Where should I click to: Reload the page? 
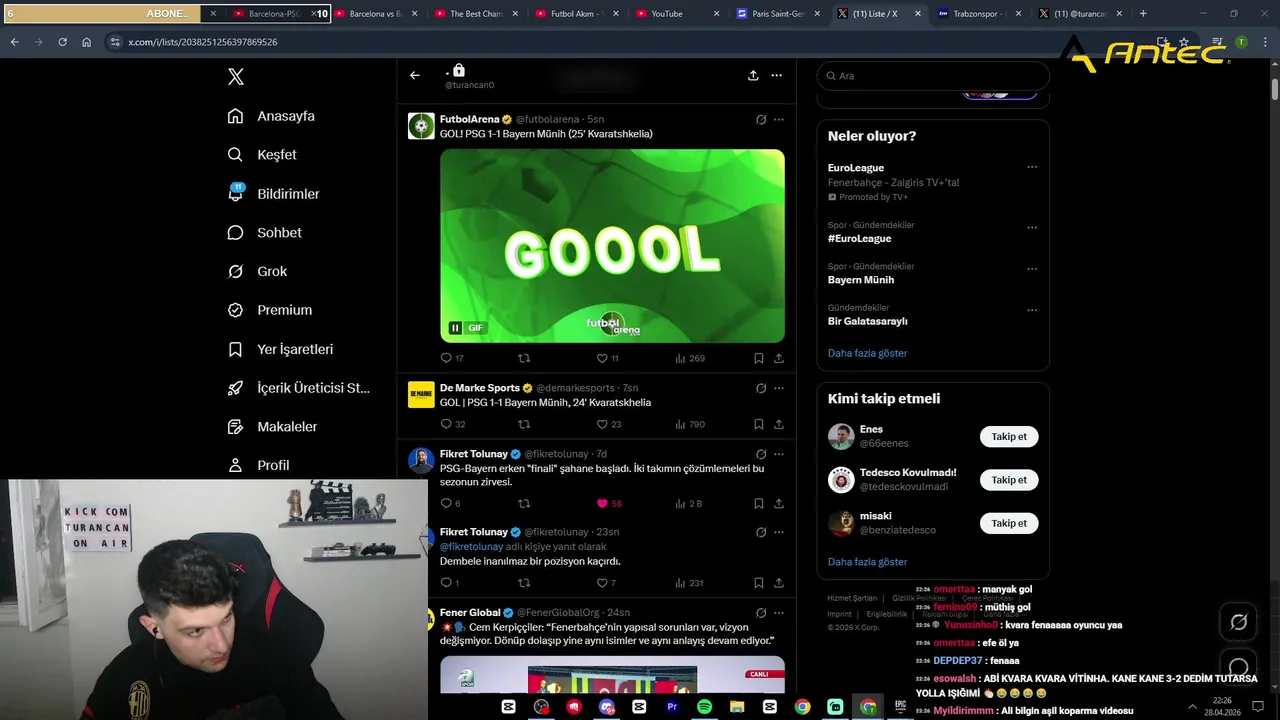click(x=62, y=42)
